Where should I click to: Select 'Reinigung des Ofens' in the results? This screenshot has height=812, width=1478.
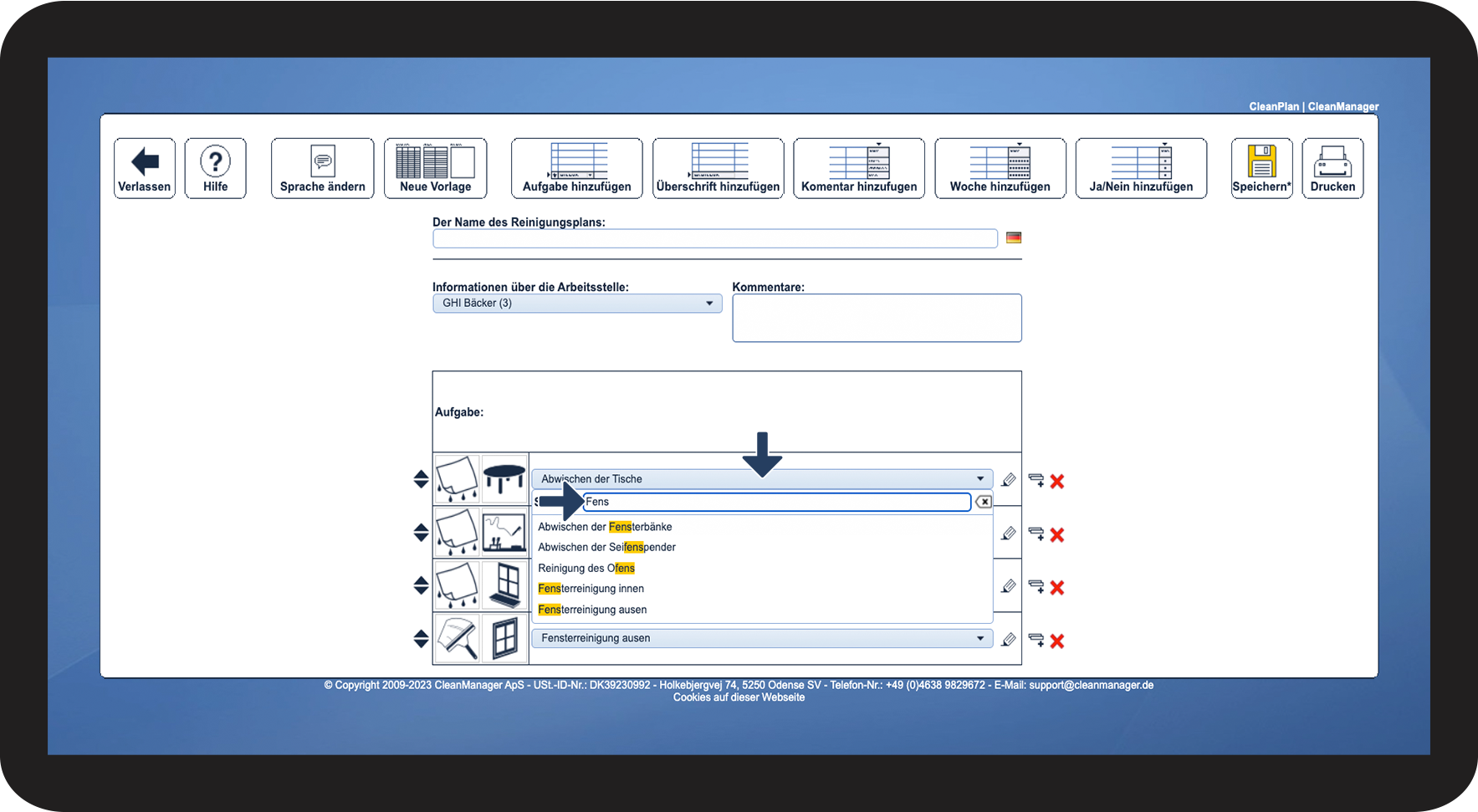click(586, 568)
